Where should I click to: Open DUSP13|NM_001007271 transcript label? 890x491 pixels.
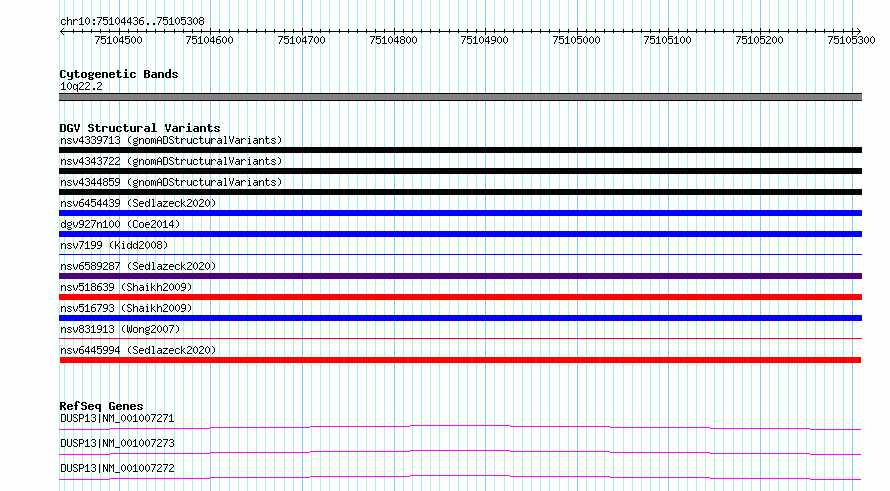click(x=117, y=419)
